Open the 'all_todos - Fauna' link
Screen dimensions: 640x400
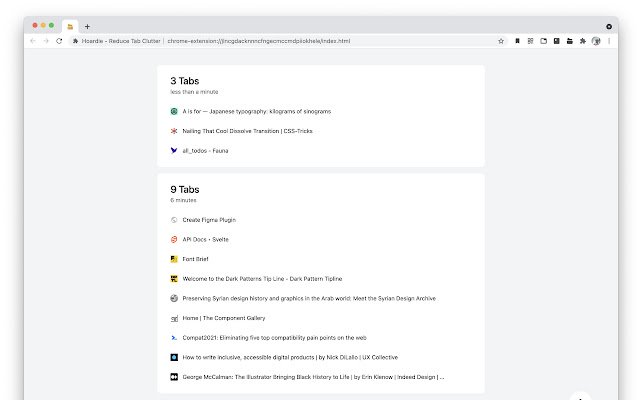click(x=205, y=151)
